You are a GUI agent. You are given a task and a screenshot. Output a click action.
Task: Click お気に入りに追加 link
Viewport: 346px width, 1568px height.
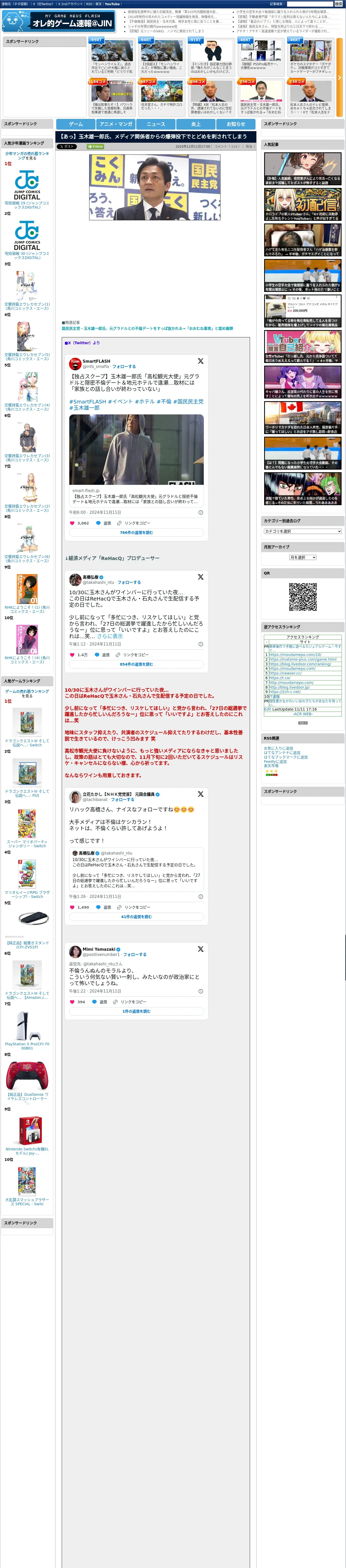278,749
